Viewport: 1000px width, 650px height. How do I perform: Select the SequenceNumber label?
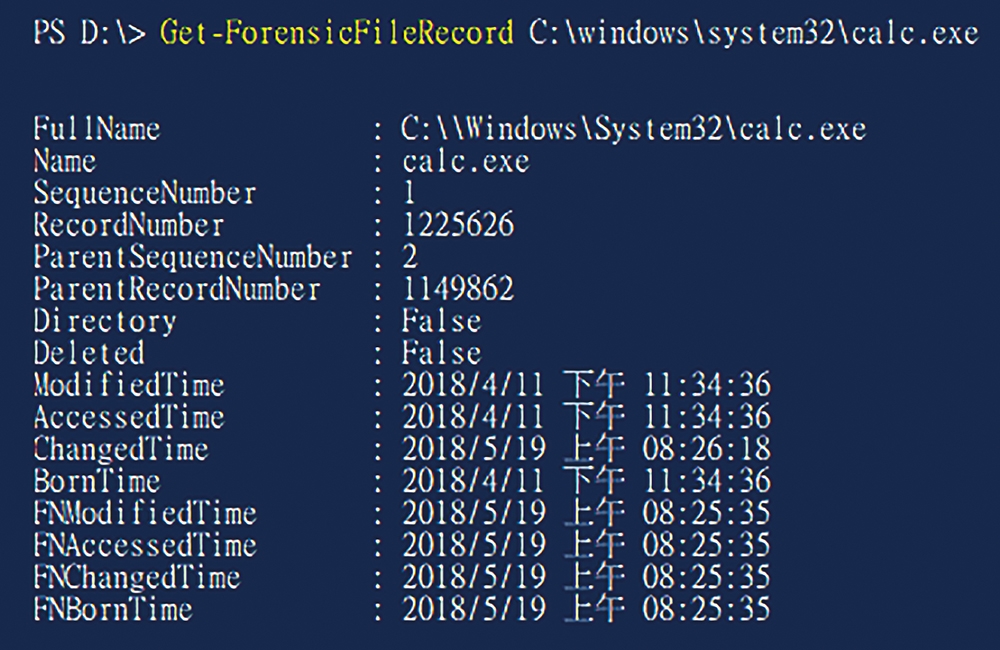coord(145,193)
